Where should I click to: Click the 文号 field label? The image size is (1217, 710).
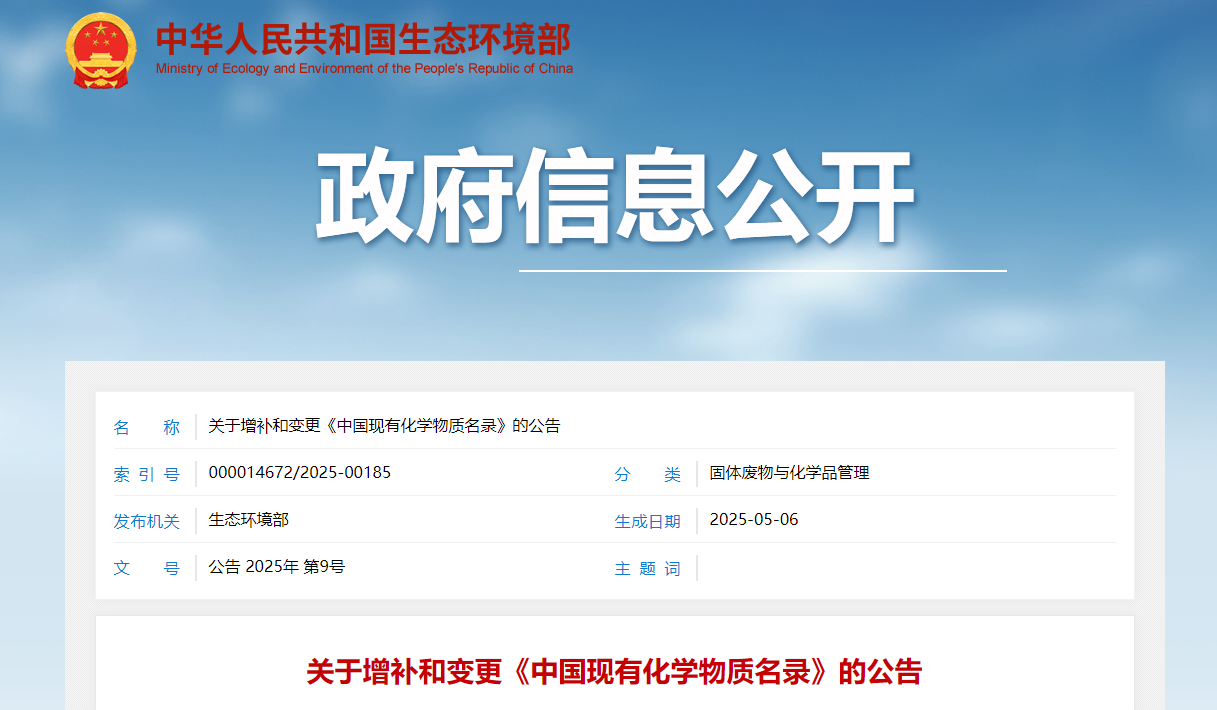(146, 568)
